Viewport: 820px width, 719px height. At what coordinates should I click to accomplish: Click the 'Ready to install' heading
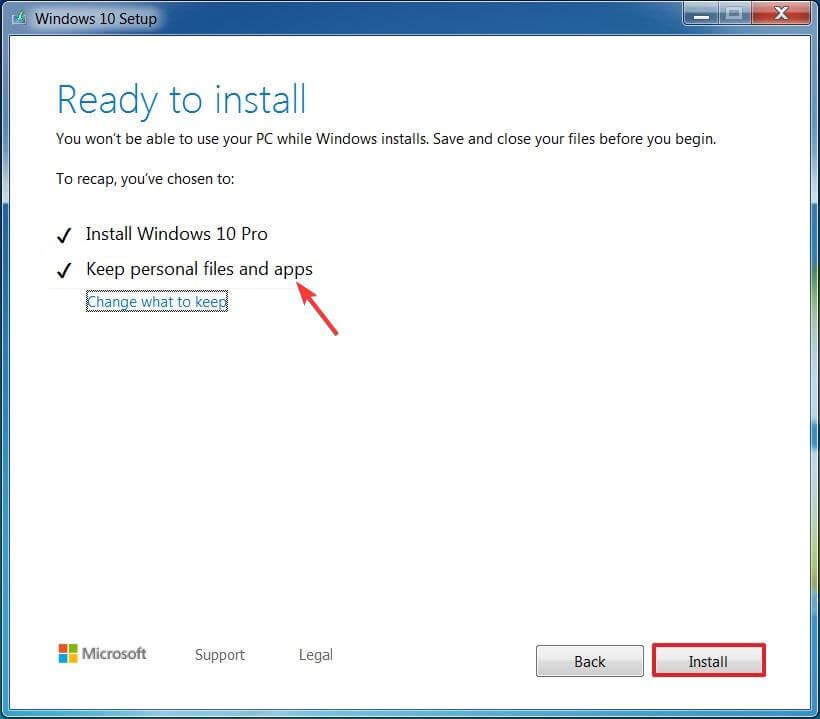181,99
